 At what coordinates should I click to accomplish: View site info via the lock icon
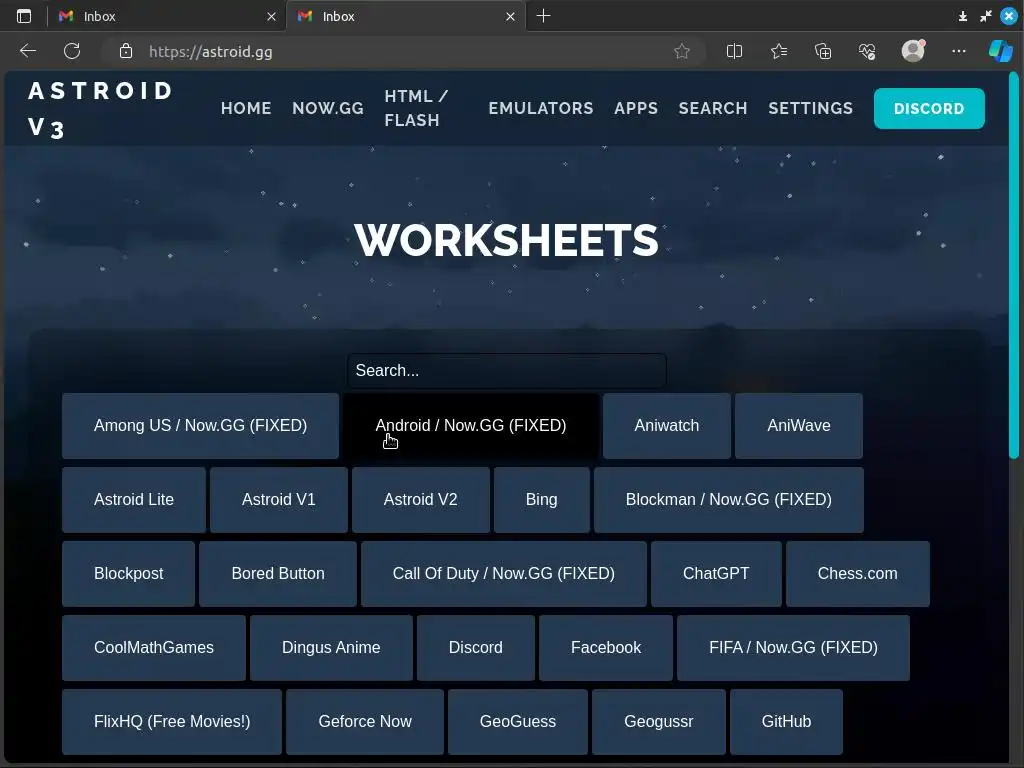pyautogui.click(x=126, y=51)
